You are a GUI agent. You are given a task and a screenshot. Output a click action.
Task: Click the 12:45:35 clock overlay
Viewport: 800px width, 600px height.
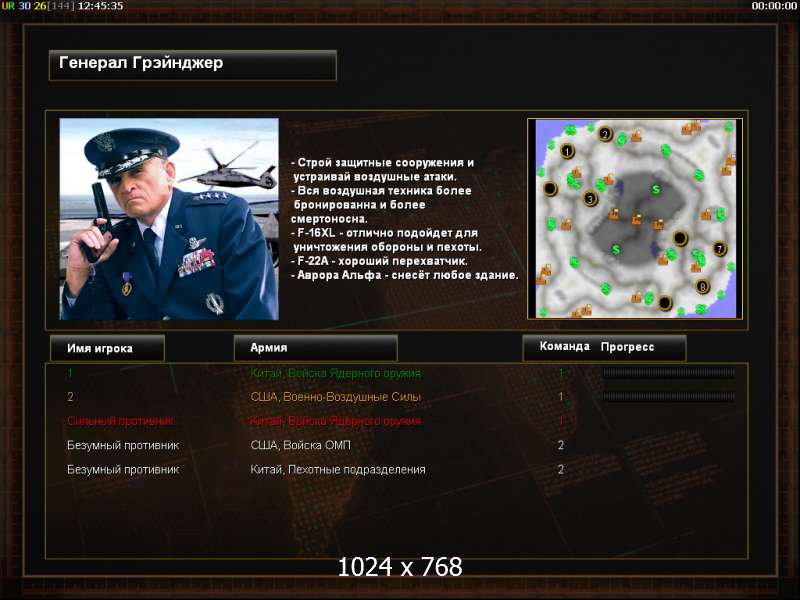[x=100, y=6]
